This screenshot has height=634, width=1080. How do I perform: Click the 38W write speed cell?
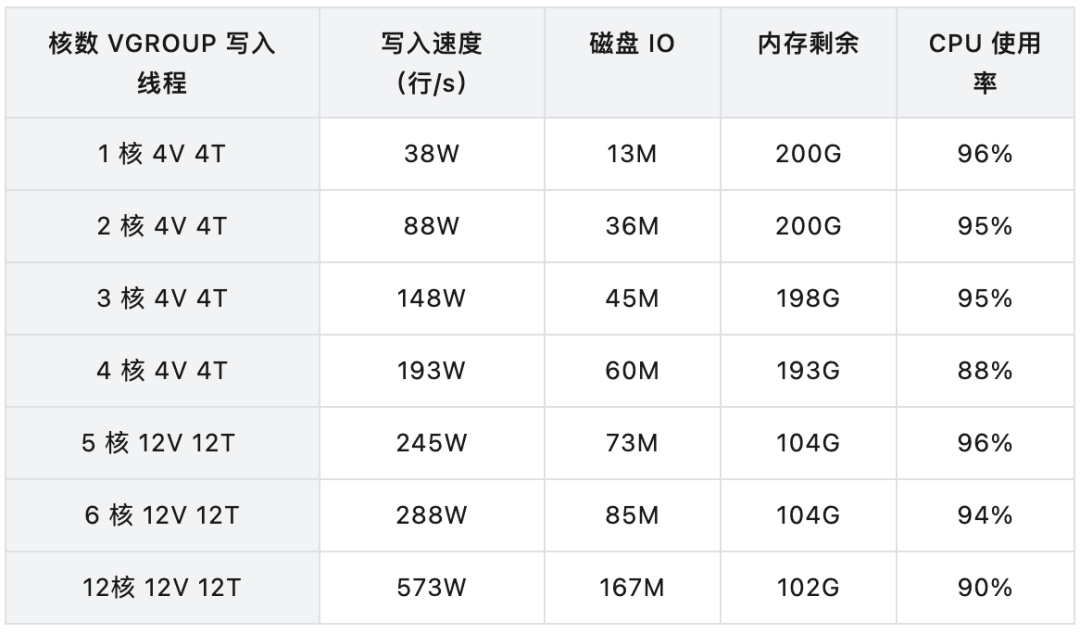[431, 154]
